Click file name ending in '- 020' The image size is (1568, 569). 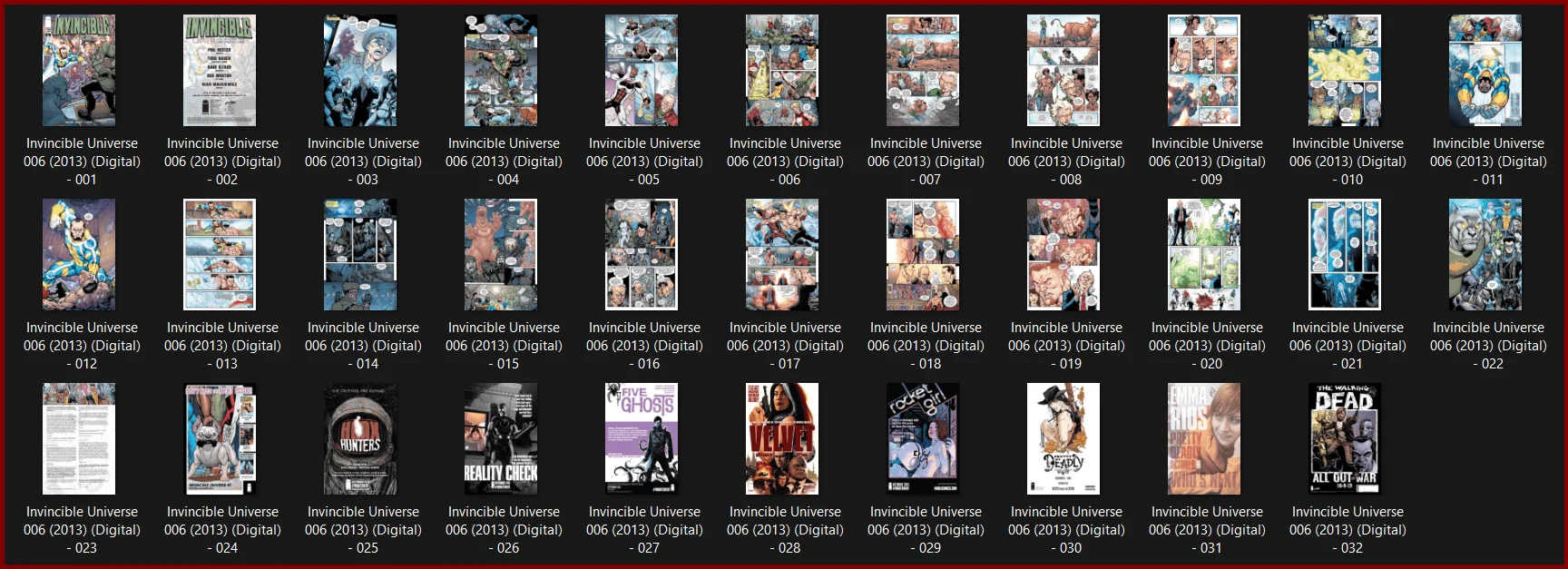pyautogui.click(x=1207, y=346)
